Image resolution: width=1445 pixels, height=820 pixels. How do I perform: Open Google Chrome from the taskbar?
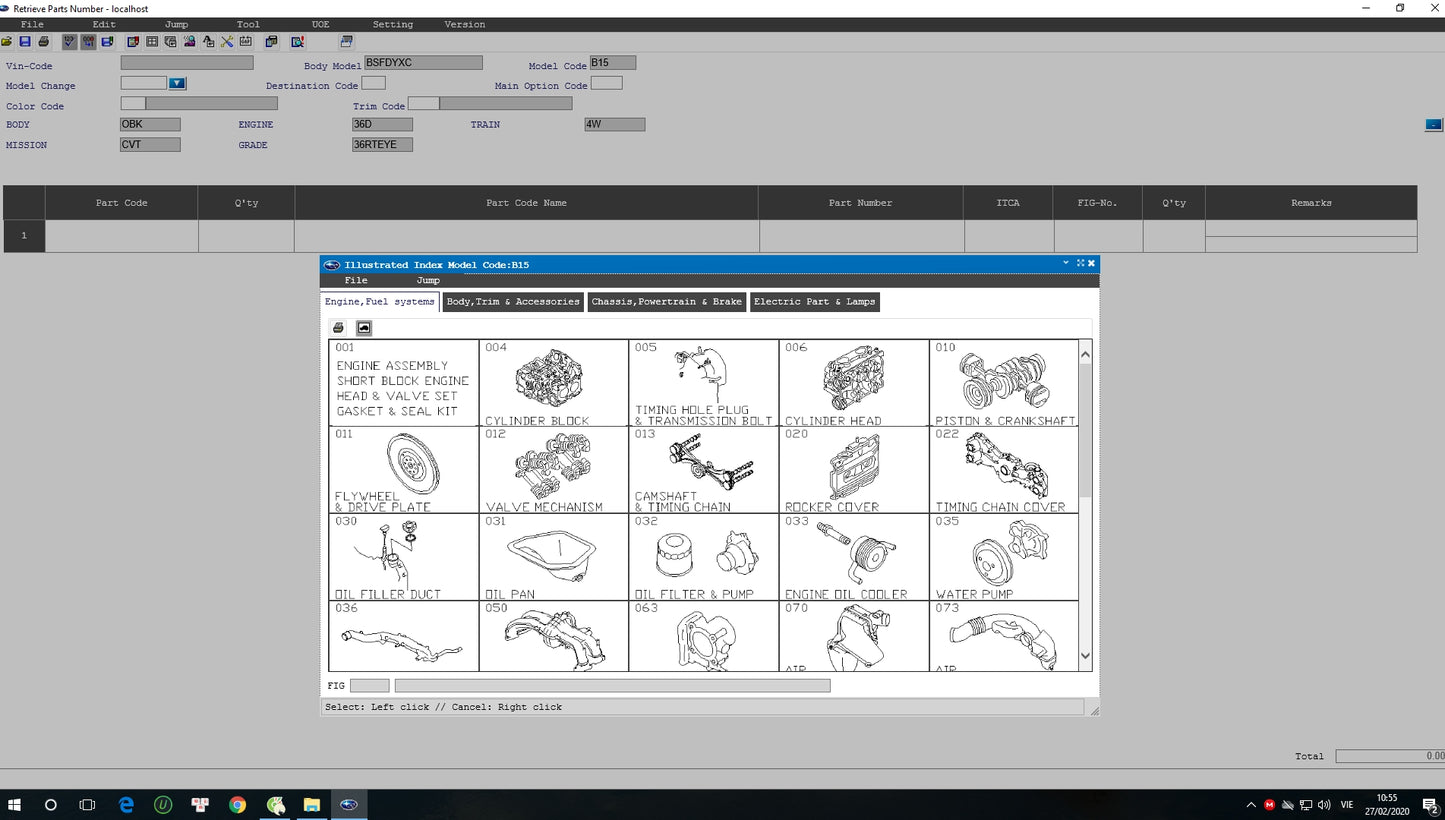(237, 805)
